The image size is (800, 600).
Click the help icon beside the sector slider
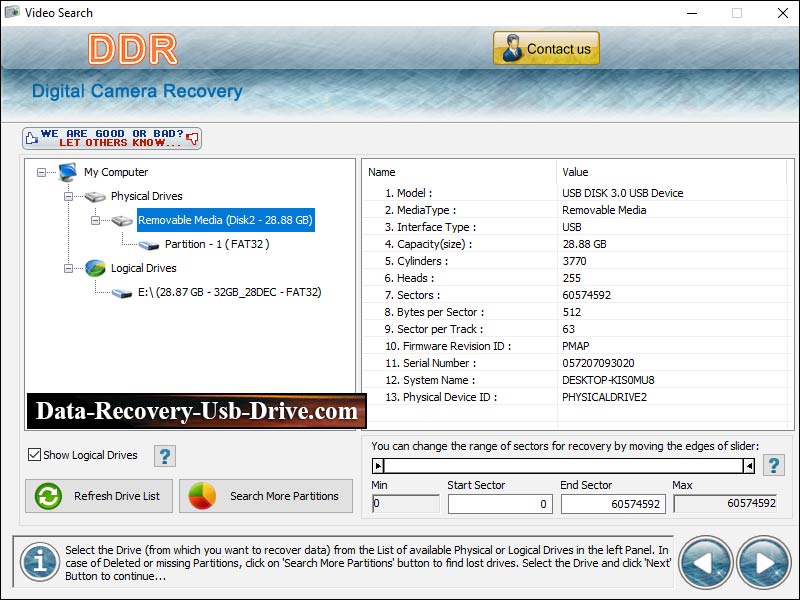773,465
